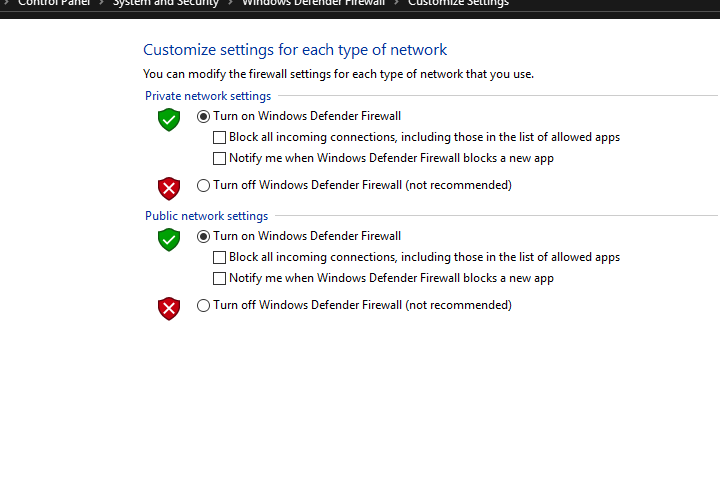Click the Customize settings for each type of network heading
The height and width of the screenshot is (480, 720).
pos(295,50)
